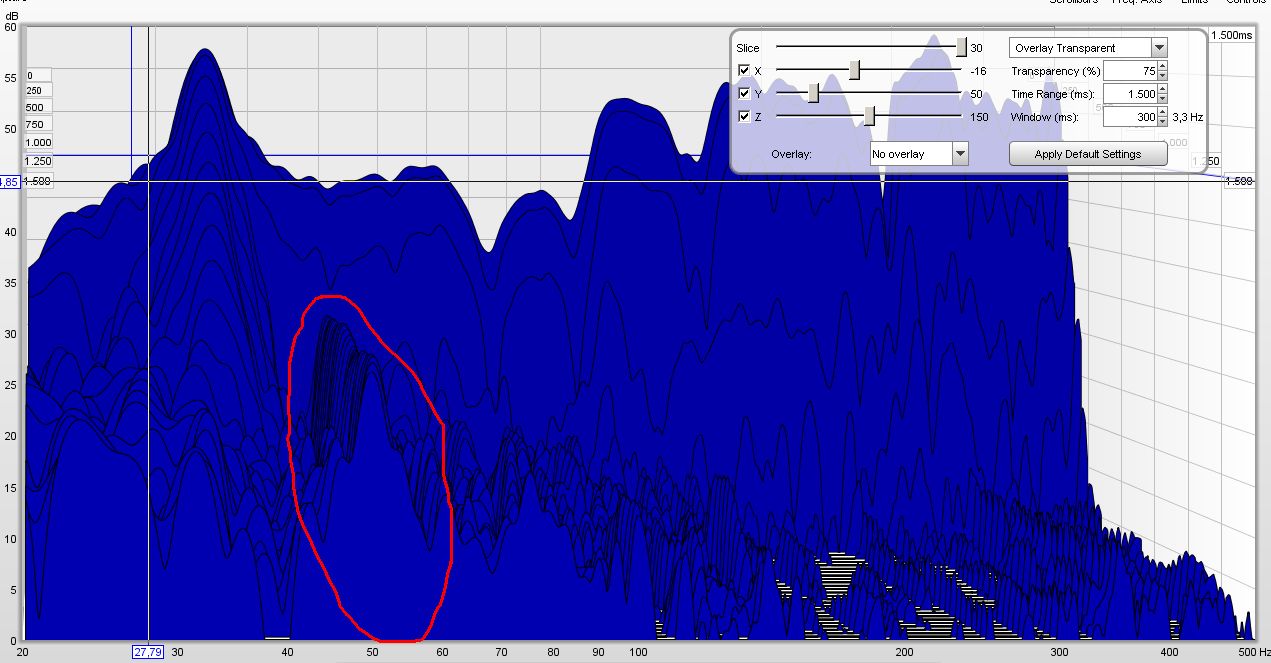Click the 3,3 Hz resolution readout
Viewport: 1271px width, 663px height.
point(1188,117)
